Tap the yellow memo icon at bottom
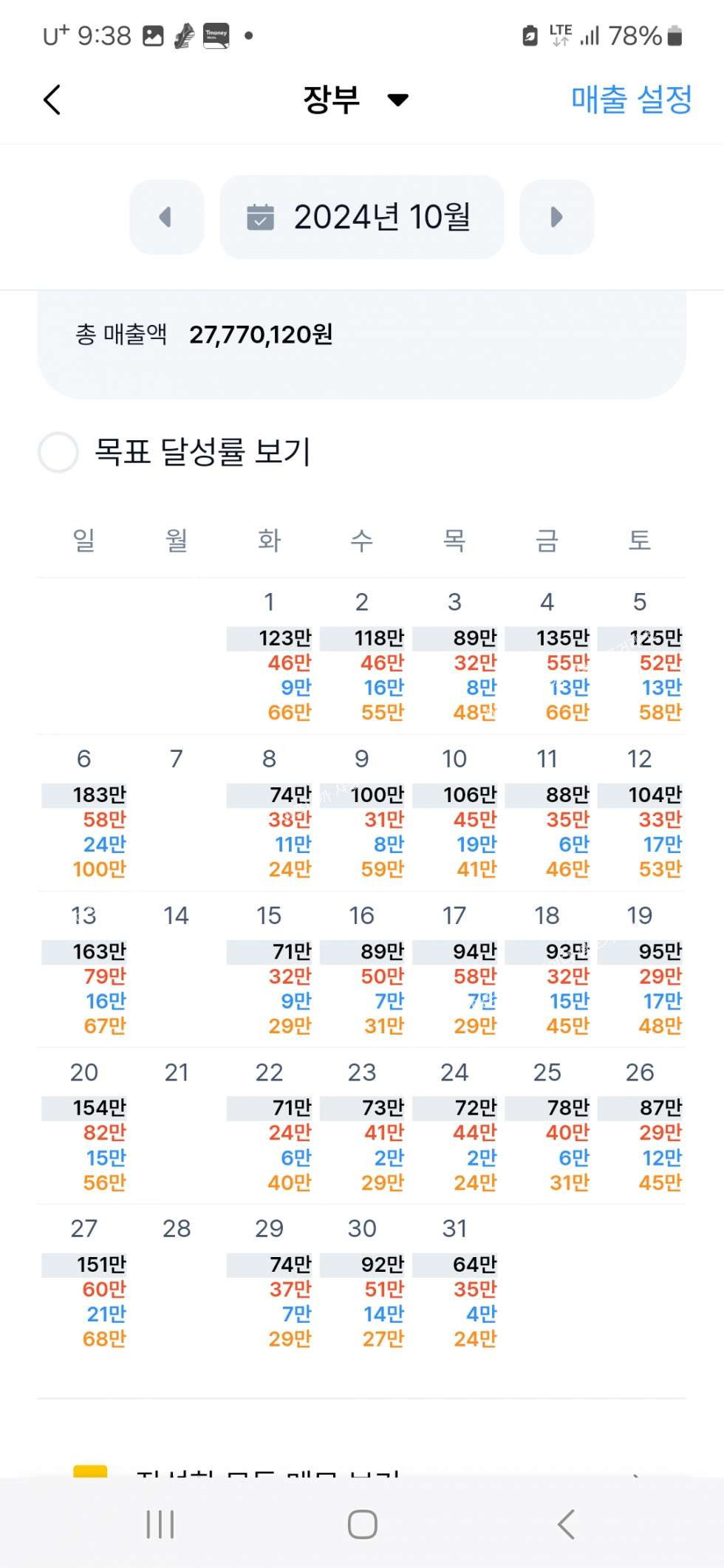 tap(90, 1471)
